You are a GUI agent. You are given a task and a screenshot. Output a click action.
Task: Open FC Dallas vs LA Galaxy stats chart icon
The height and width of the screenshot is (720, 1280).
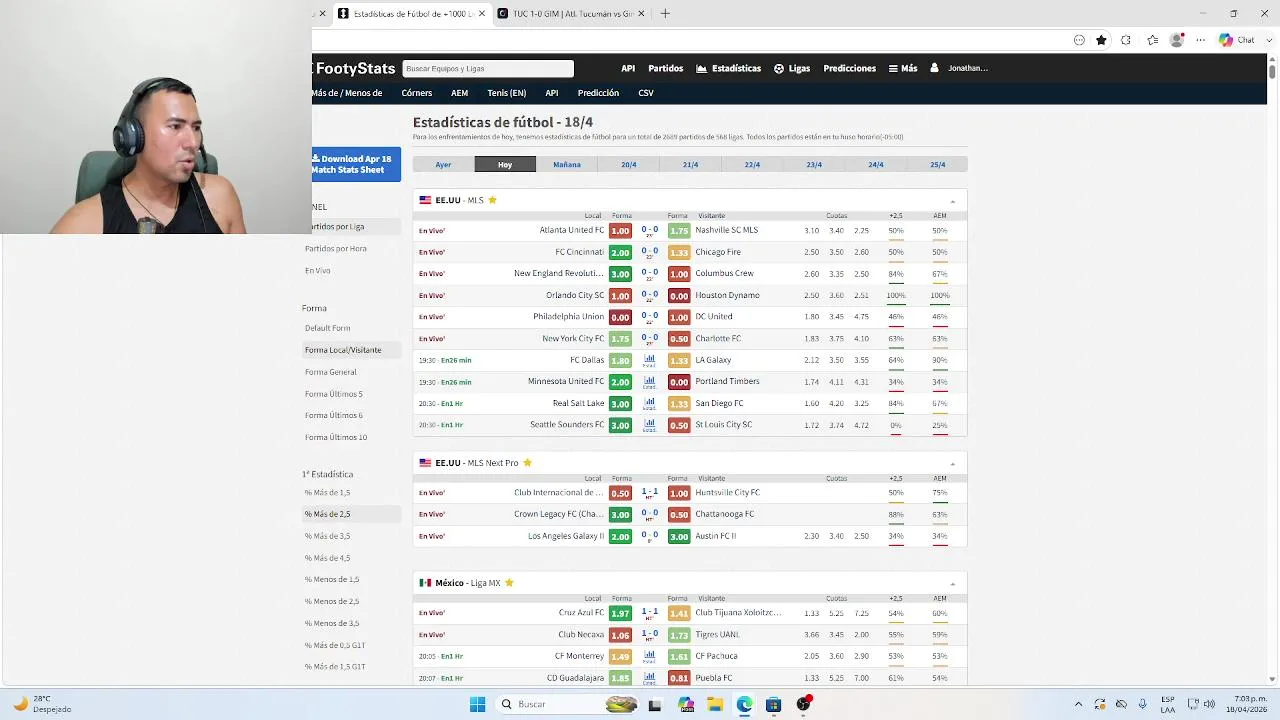coord(649,359)
